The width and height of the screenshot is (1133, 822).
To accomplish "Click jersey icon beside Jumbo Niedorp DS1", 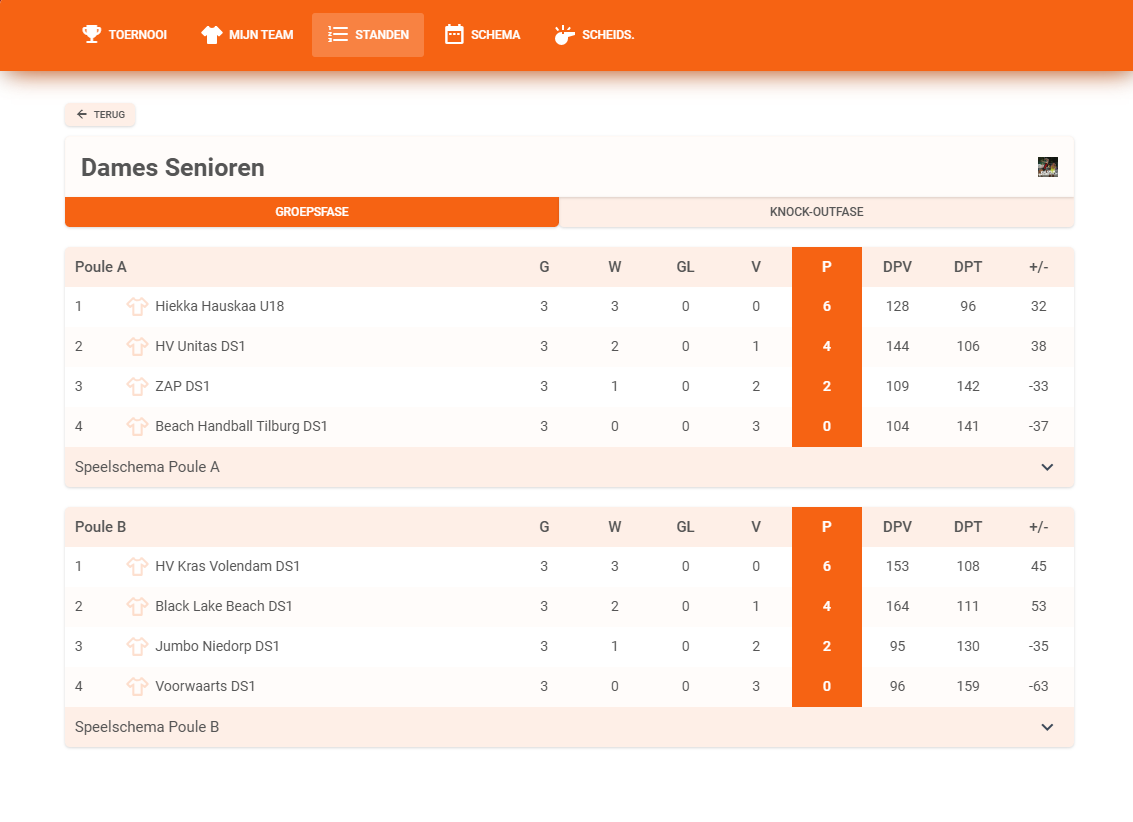I will (x=137, y=646).
